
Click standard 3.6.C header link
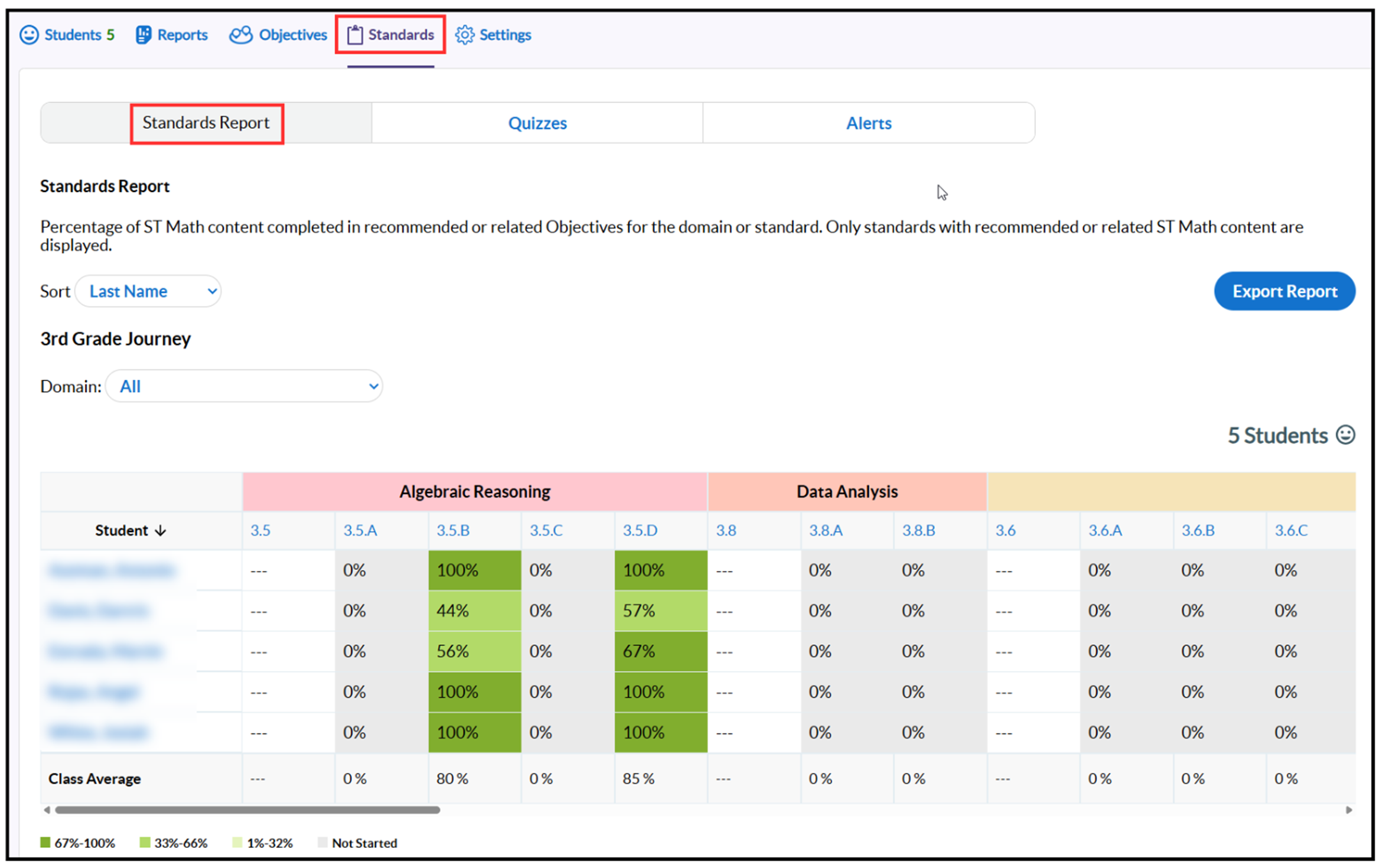click(1290, 530)
